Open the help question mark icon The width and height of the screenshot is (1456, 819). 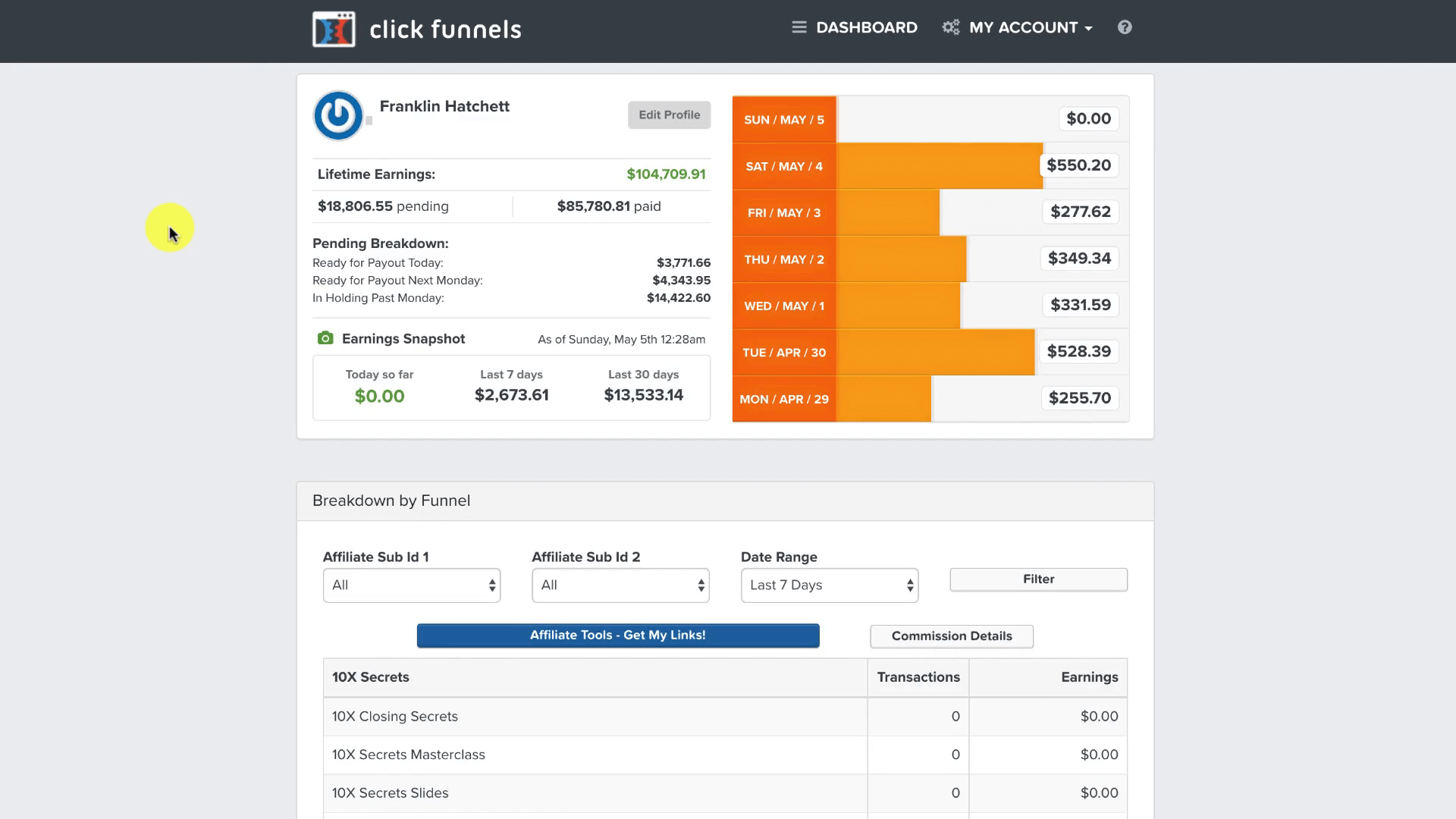click(1125, 27)
